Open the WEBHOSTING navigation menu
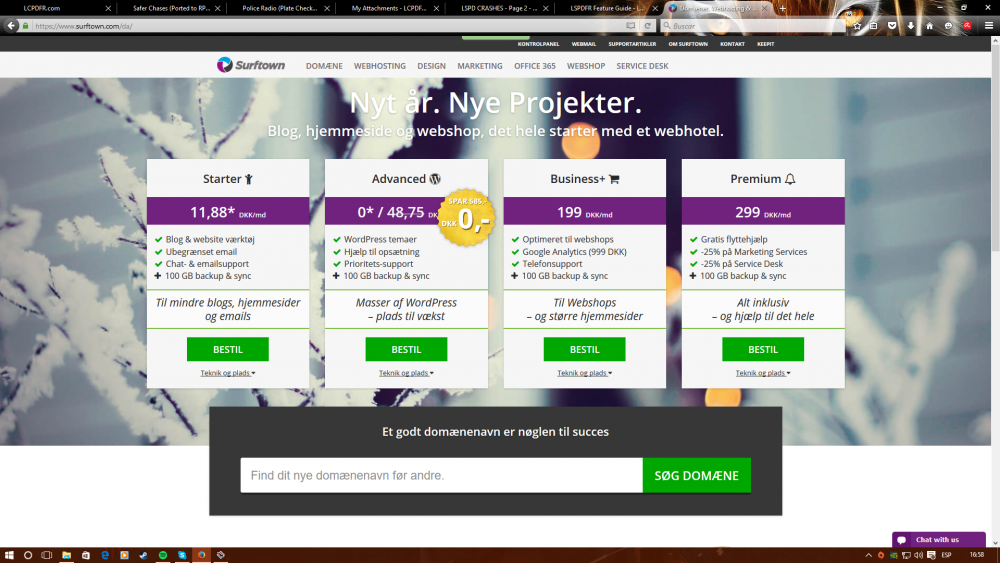 click(x=379, y=66)
